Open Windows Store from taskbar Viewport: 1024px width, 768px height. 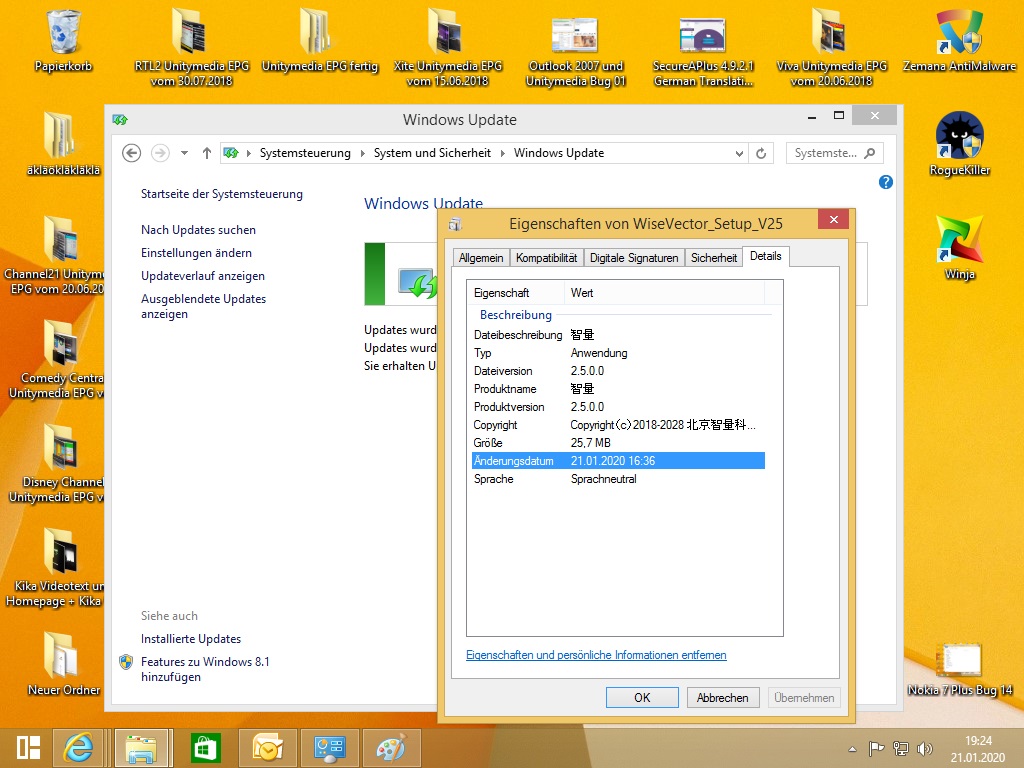[x=205, y=748]
